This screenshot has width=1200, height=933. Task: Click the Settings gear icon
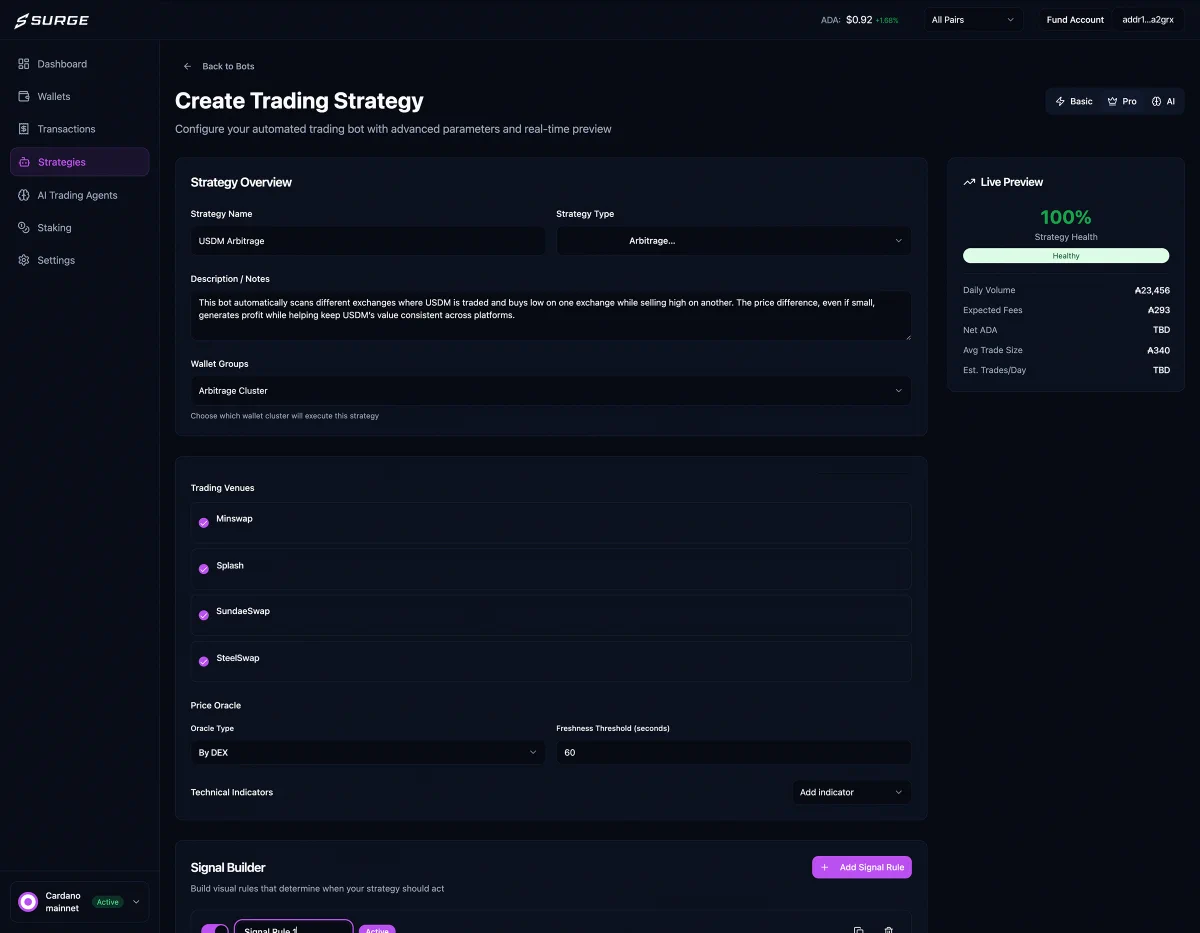(x=24, y=260)
